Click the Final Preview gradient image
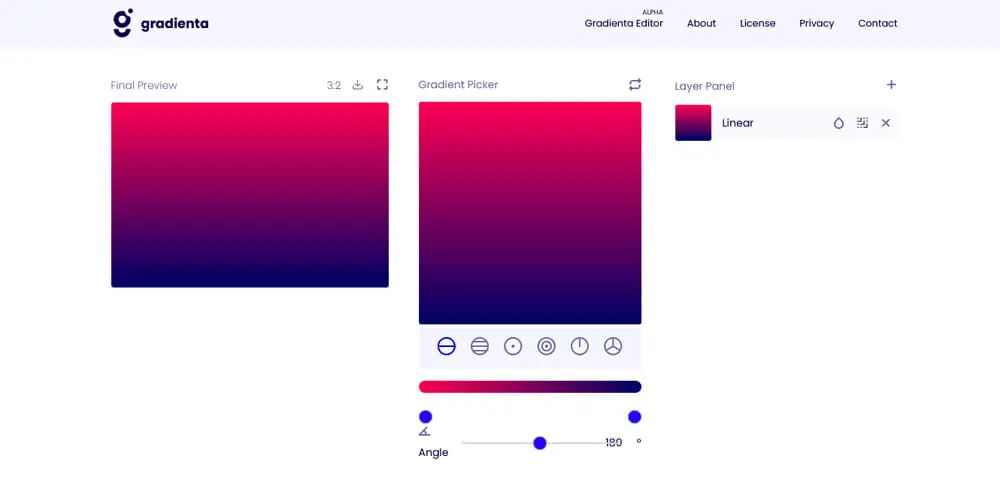 [x=250, y=195]
